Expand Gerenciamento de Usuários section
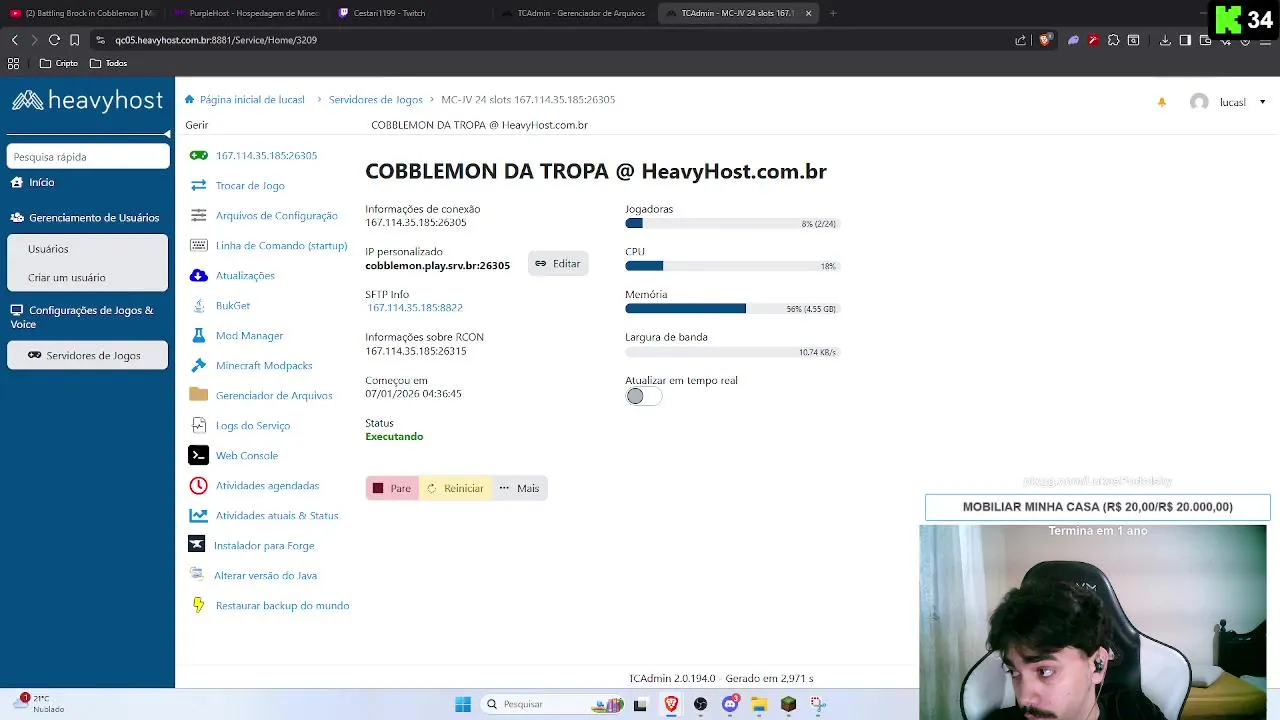 (x=85, y=217)
